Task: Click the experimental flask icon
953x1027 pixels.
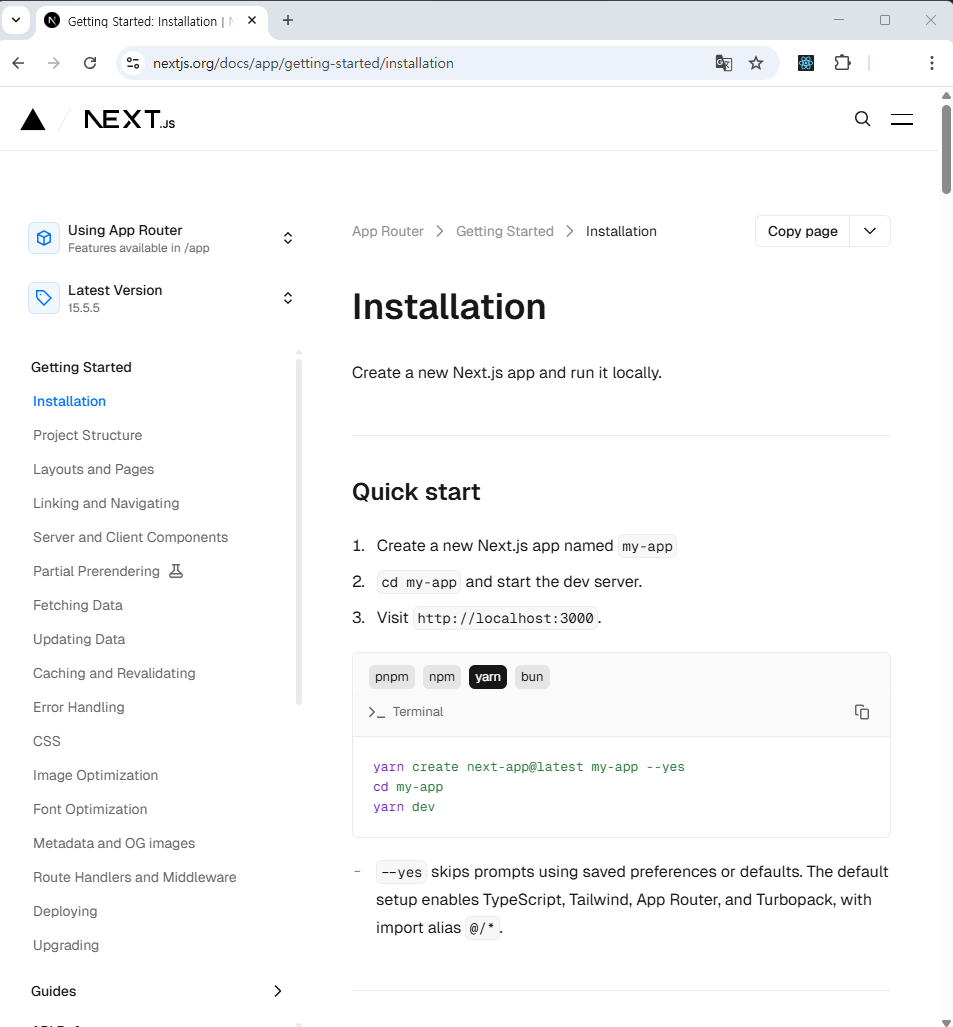Action: [176, 571]
